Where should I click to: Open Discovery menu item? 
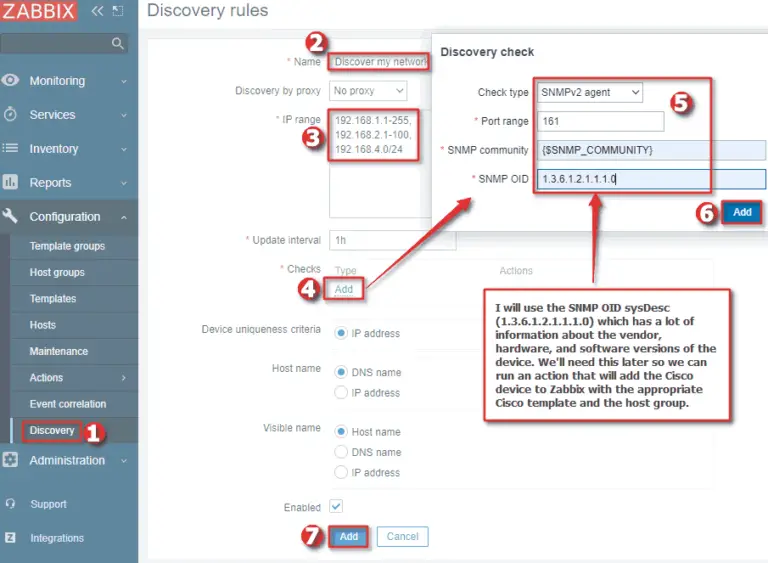tap(51, 430)
